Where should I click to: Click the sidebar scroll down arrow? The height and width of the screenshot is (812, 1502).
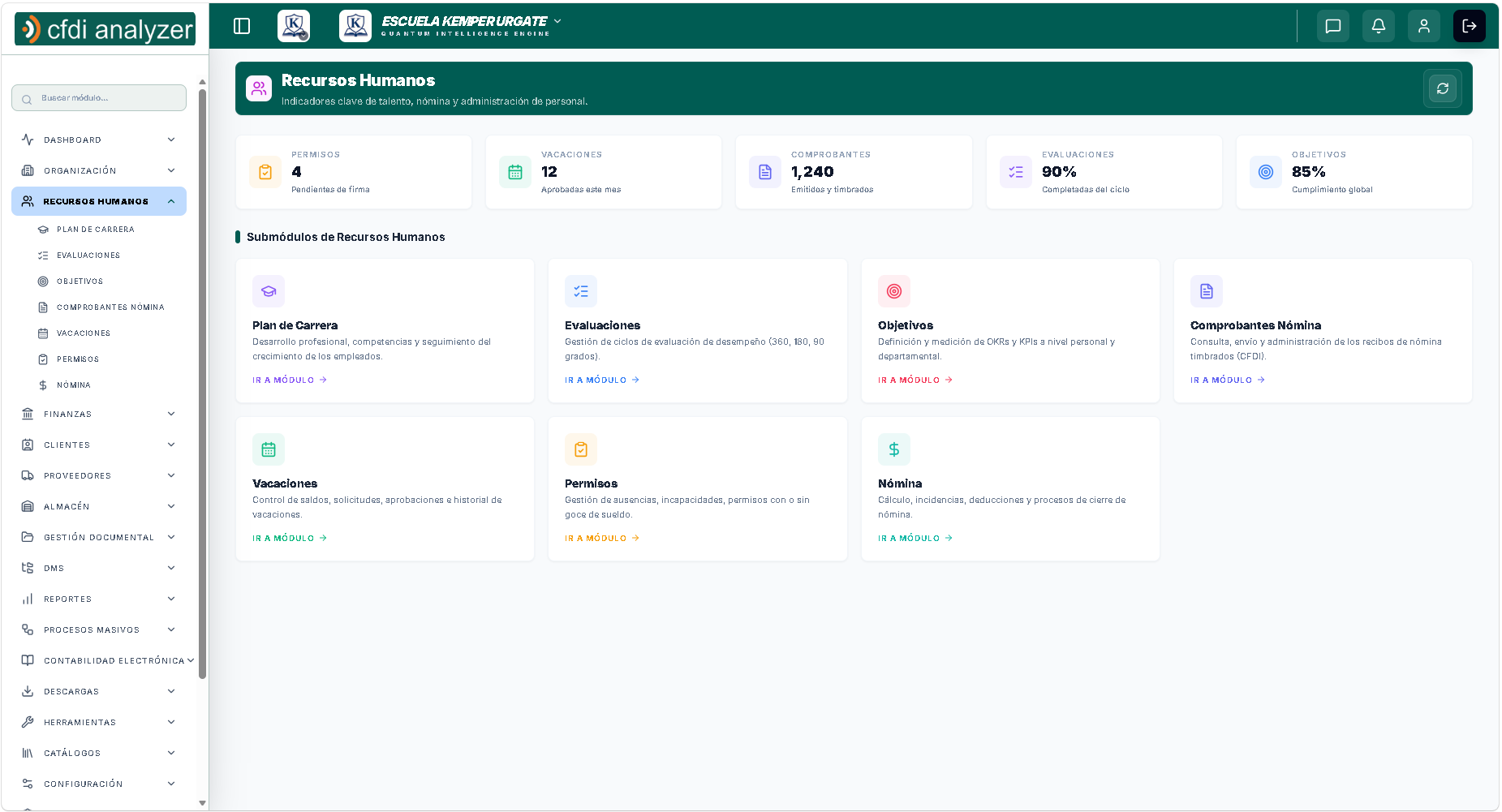(x=202, y=803)
